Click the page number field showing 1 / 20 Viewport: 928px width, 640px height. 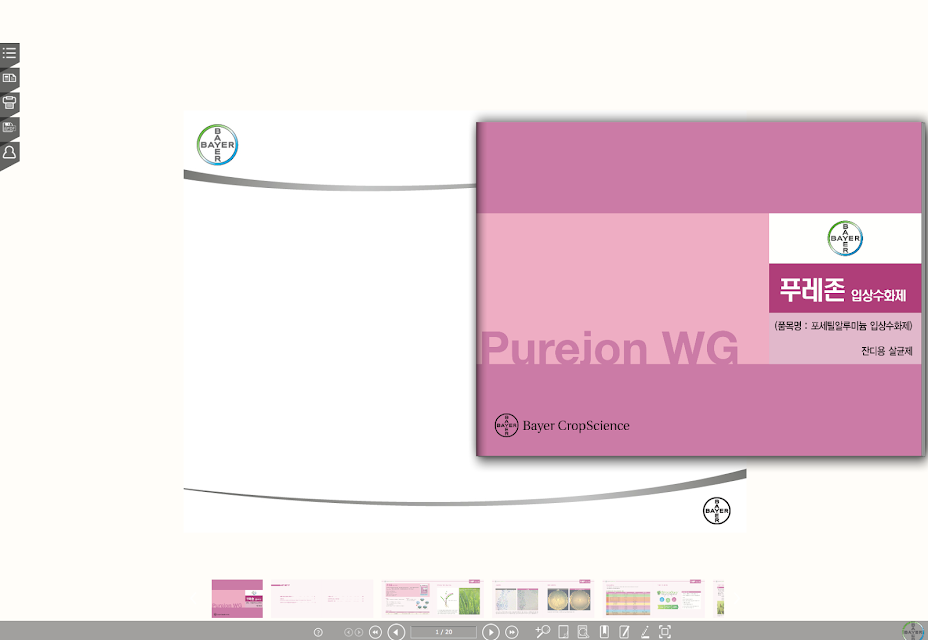point(443,632)
